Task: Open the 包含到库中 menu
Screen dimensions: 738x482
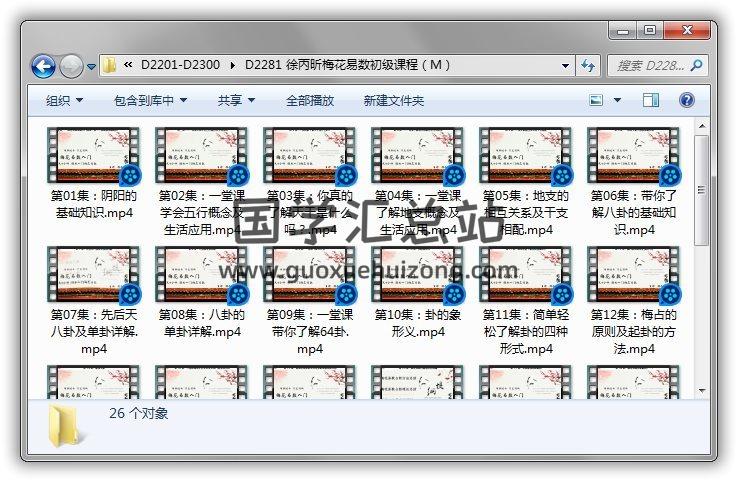Action: (x=151, y=100)
